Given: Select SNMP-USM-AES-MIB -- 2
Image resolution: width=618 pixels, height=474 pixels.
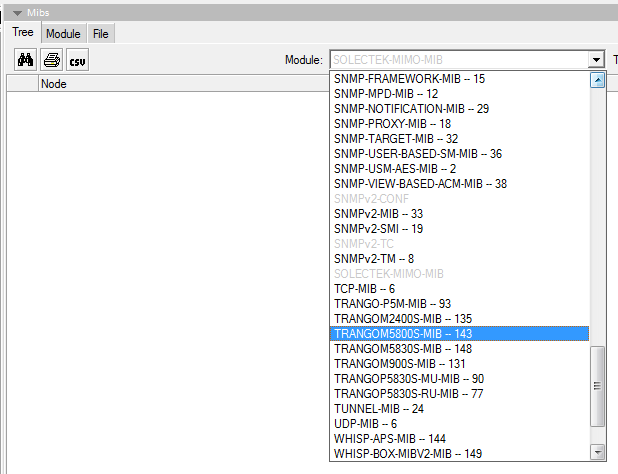Looking at the screenshot, I should (460, 169).
